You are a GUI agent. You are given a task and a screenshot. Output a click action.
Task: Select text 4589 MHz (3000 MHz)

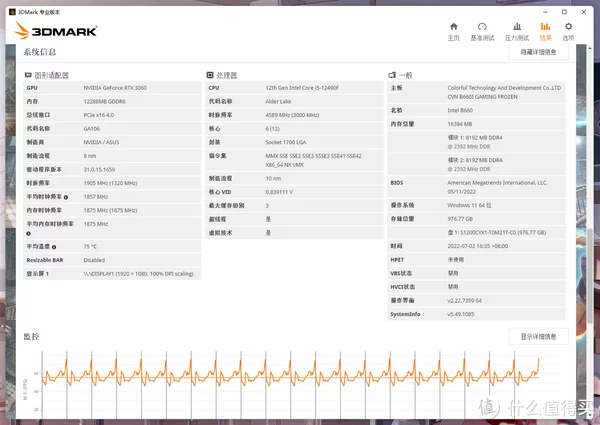292,115
